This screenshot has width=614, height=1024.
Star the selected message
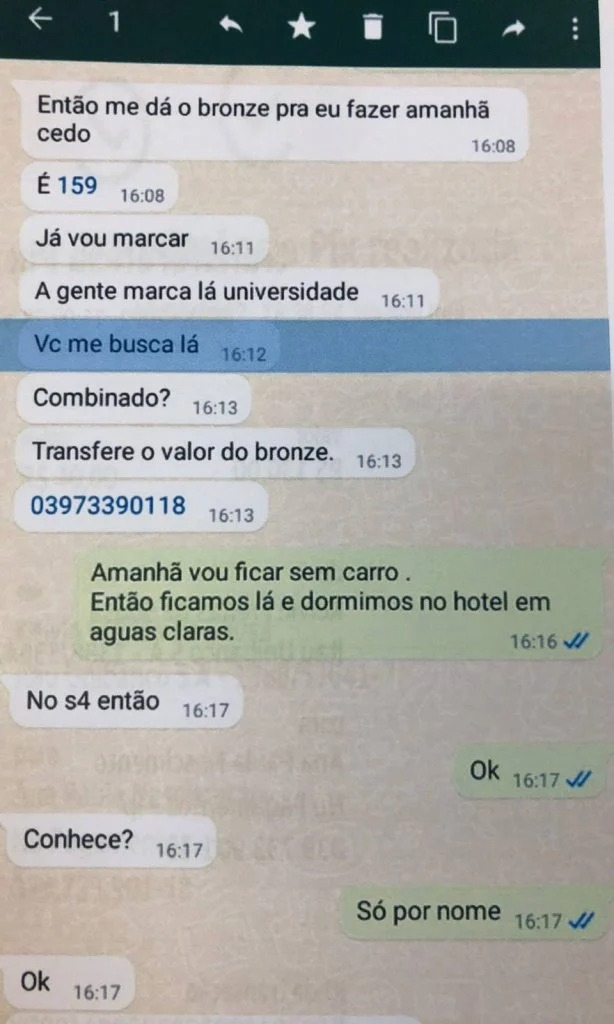pos(301,26)
